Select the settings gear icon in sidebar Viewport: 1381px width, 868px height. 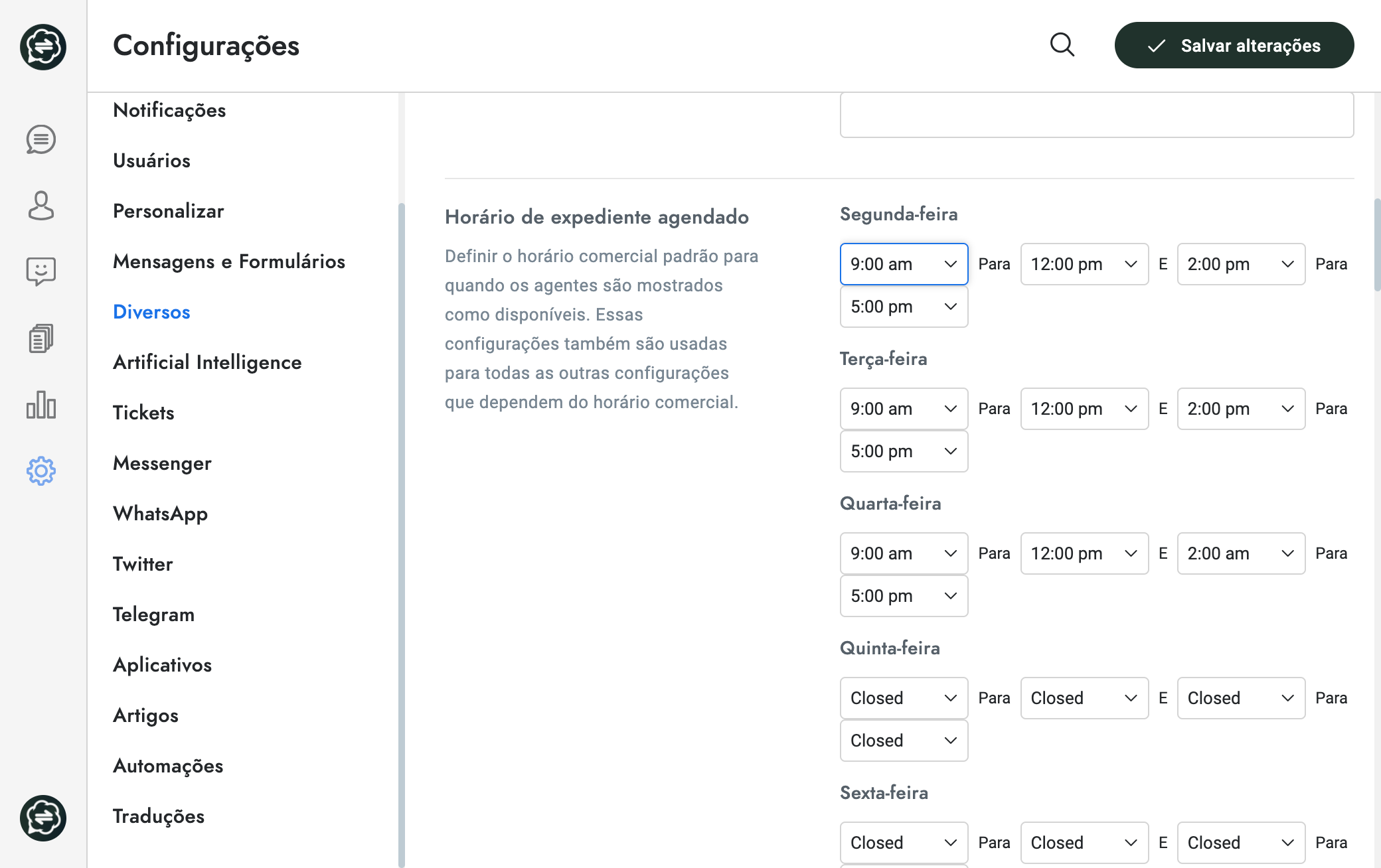pos(41,471)
